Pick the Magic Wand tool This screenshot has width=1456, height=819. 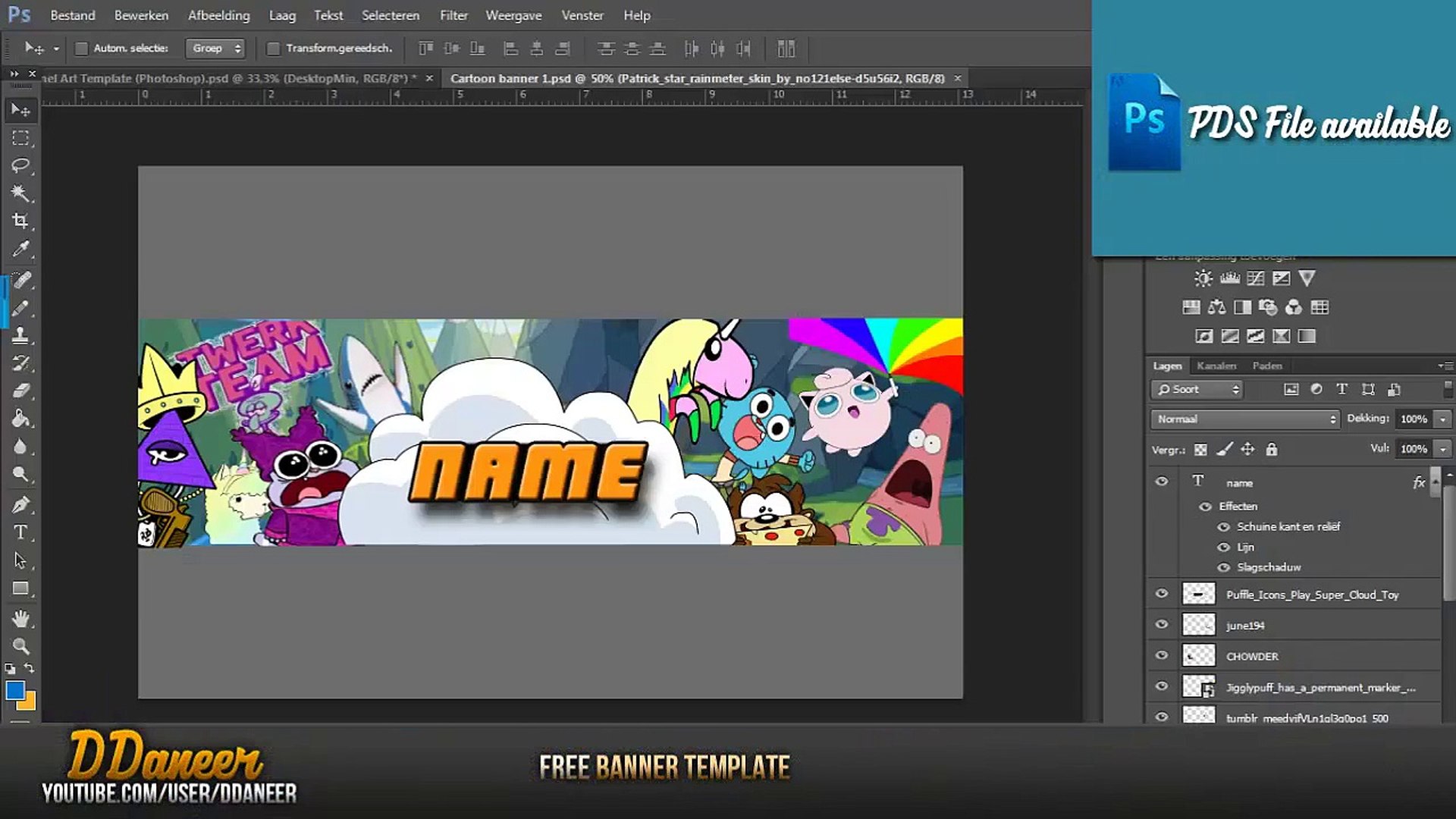(x=20, y=193)
